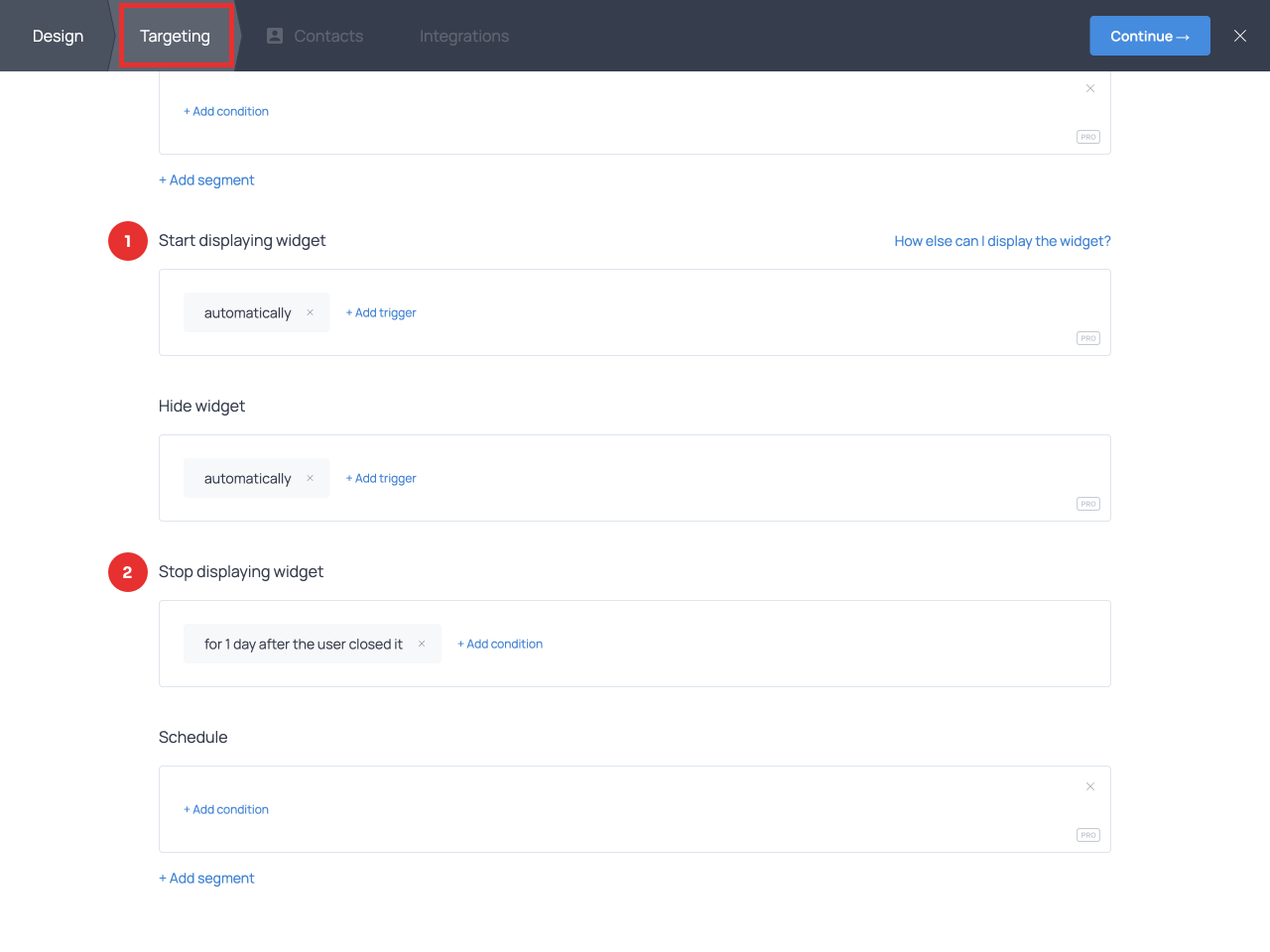Remove 'automatically' trigger under Hide widget
The image size is (1270, 952).
click(310, 478)
